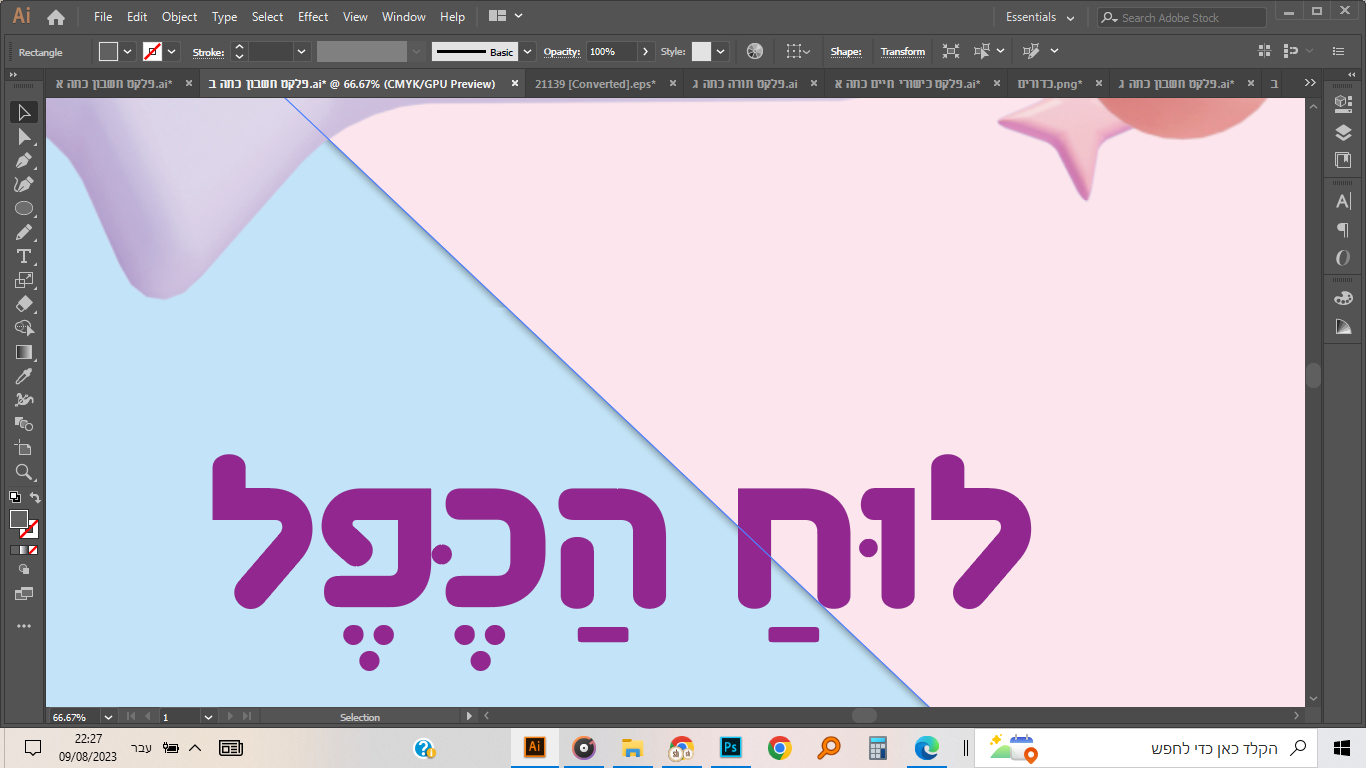Image resolution: width=1366 pixels, height=768 pixels.
Task: Open Recolor Artwork wheel in control bar
Action: click(x=755, y=51)
